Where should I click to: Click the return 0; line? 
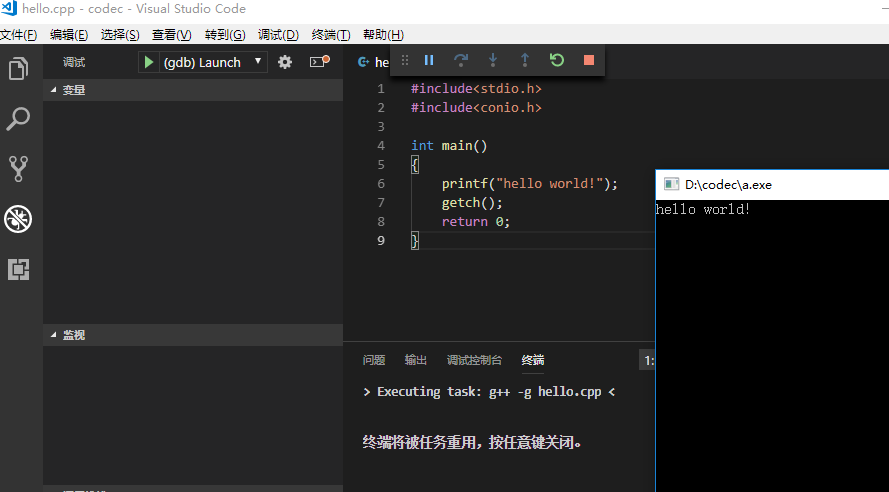pos(476,222)
